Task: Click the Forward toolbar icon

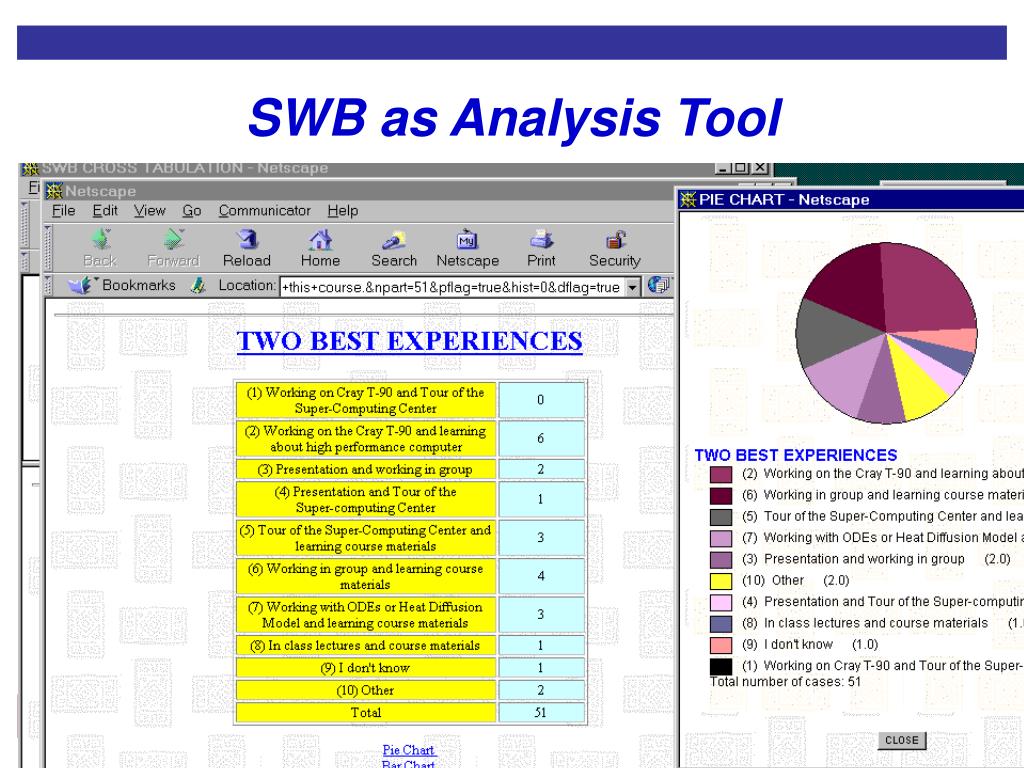Action: tap(173, 239)
